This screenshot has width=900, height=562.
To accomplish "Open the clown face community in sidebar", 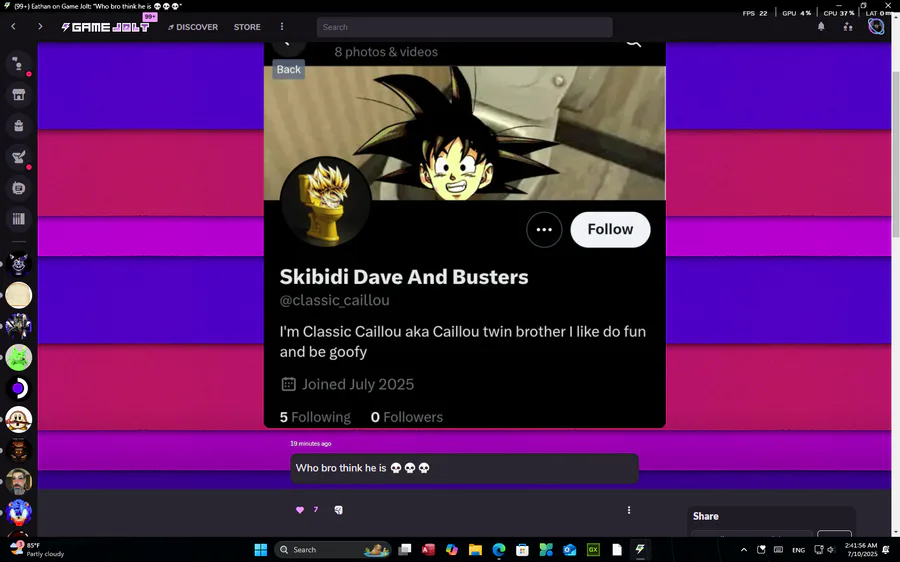I will click(18, 265).
